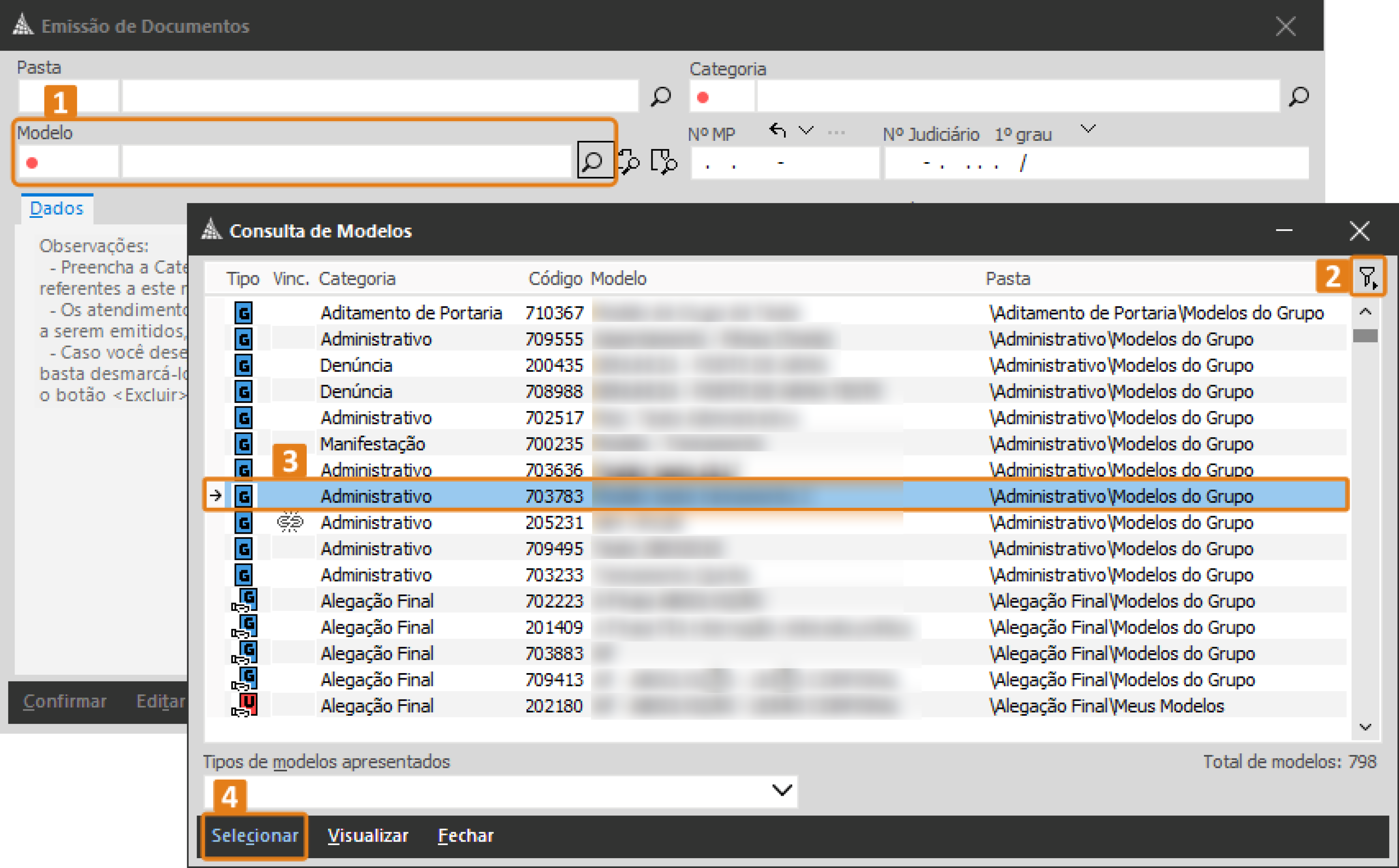The height and width of the screenshot is (868, 1399).
Task: Click the scroll down arrow of model list
Action: pyautogui.click(x=1365, y=727)
